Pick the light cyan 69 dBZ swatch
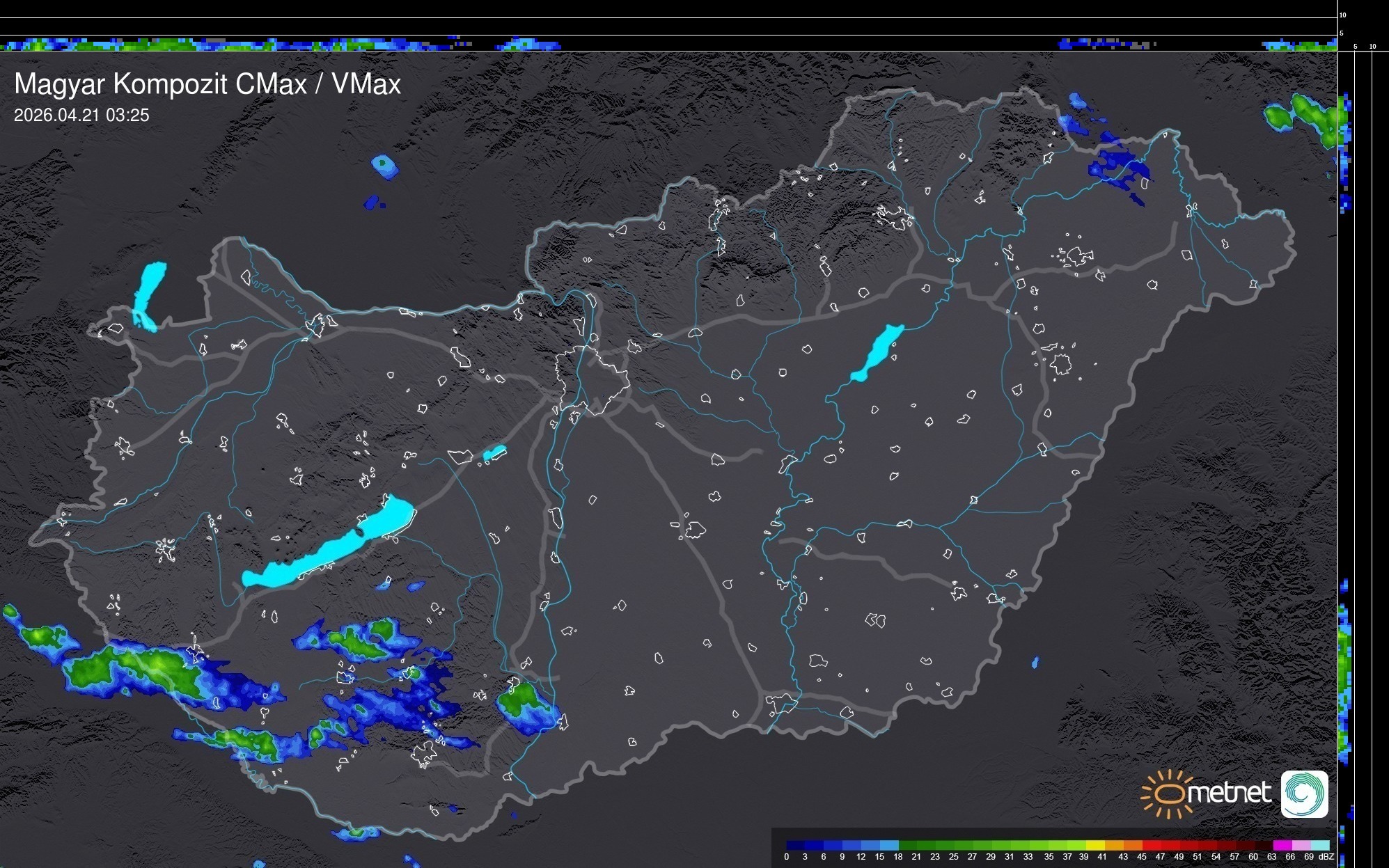The height and width of the screenshot is (868, 1389). (x=1319, y=845)
